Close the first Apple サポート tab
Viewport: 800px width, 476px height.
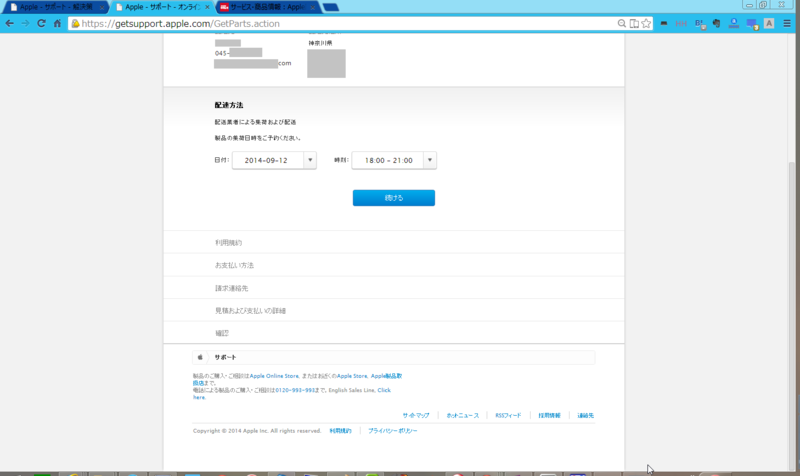[102, 7]
